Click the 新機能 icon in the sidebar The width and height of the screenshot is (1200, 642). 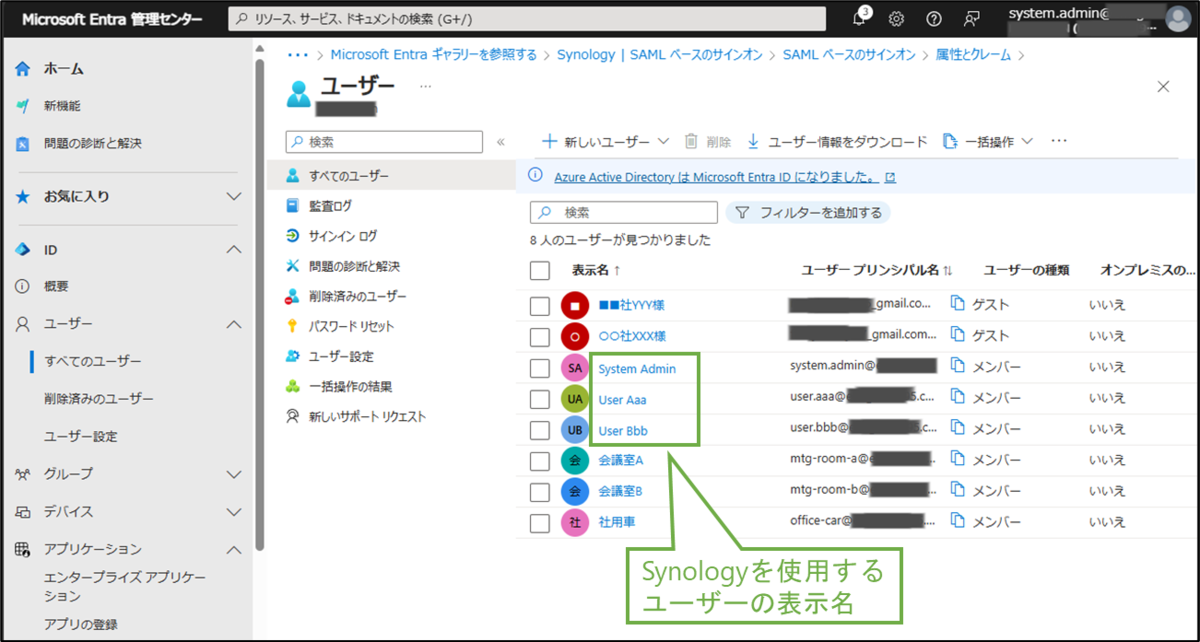coord(23,106)
